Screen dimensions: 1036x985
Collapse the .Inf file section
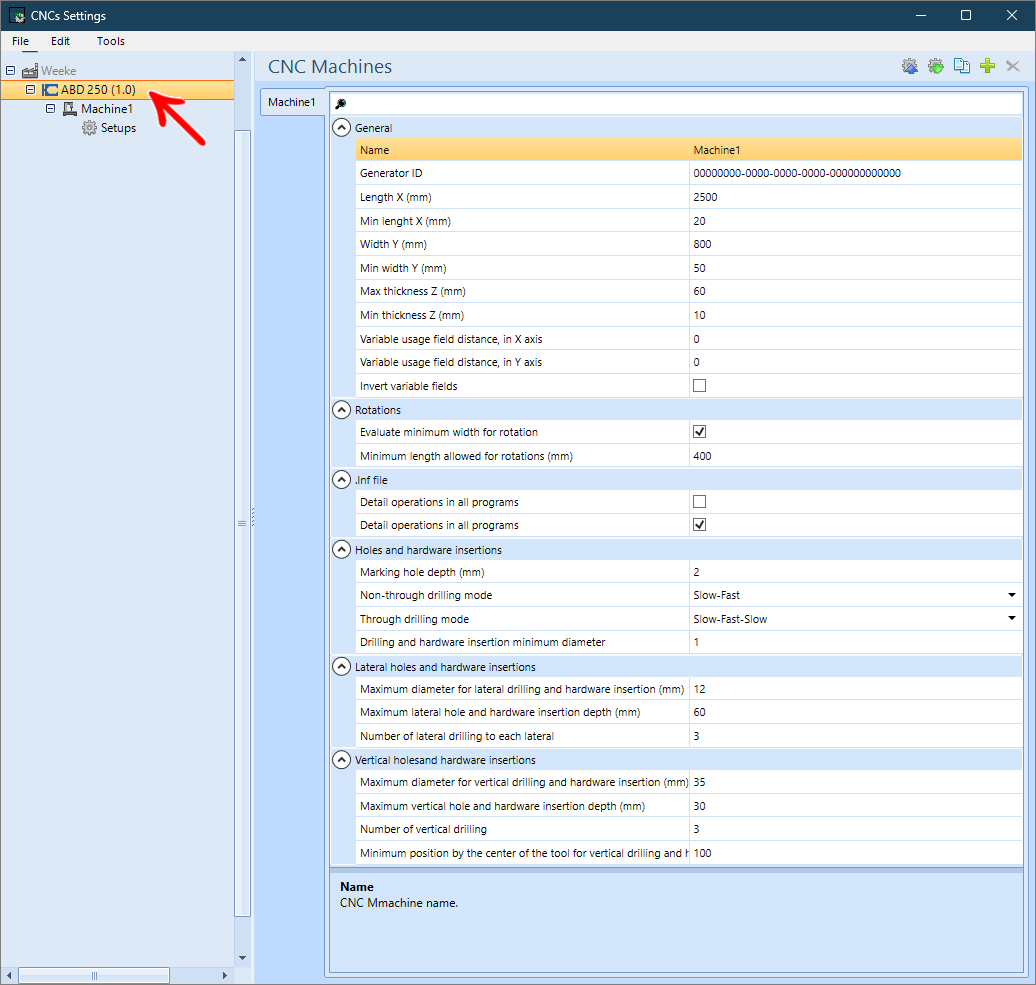pyautogui.click(x=342, y=480)
